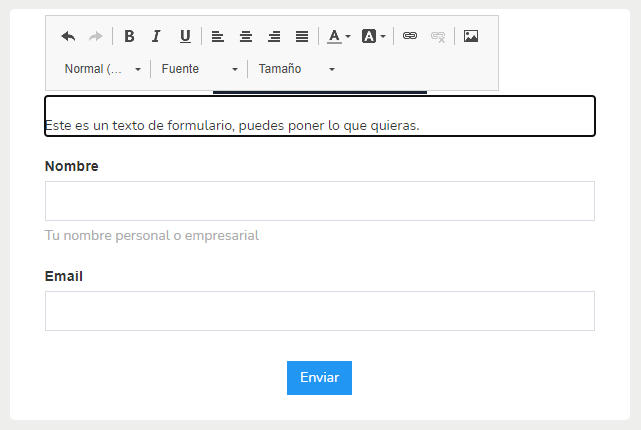Toggle italic formatting
641x430 pixels.
156,36
